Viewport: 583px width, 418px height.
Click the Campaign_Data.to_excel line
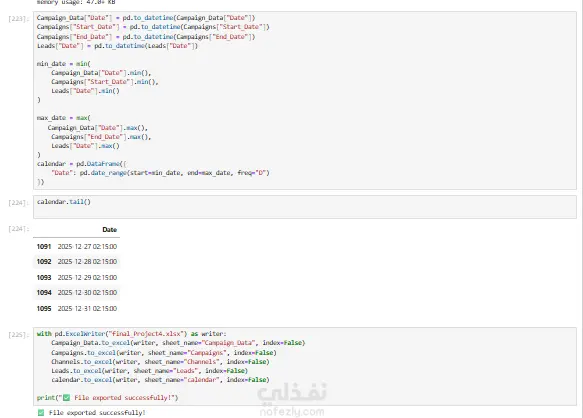coord(178,343)
